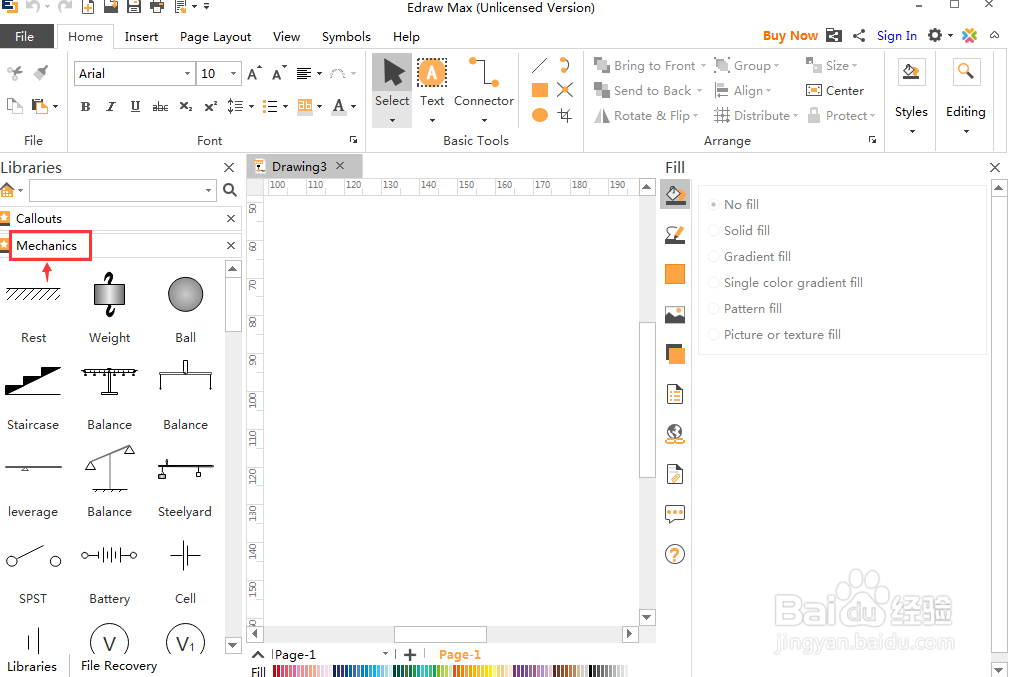Viewport: 1010px width, 677px height.
Task: Select Solid fill option
Action: 739,231
